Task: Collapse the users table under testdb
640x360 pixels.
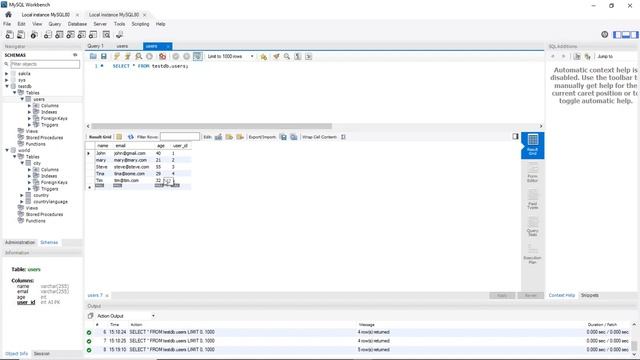Action: click(22, 99)
